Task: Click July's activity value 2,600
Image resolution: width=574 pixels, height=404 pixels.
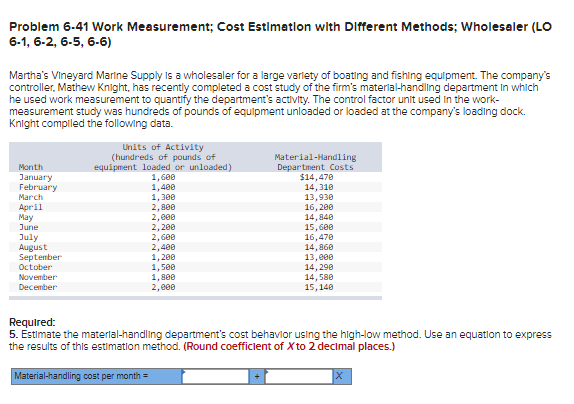Action: coord(163,237)
